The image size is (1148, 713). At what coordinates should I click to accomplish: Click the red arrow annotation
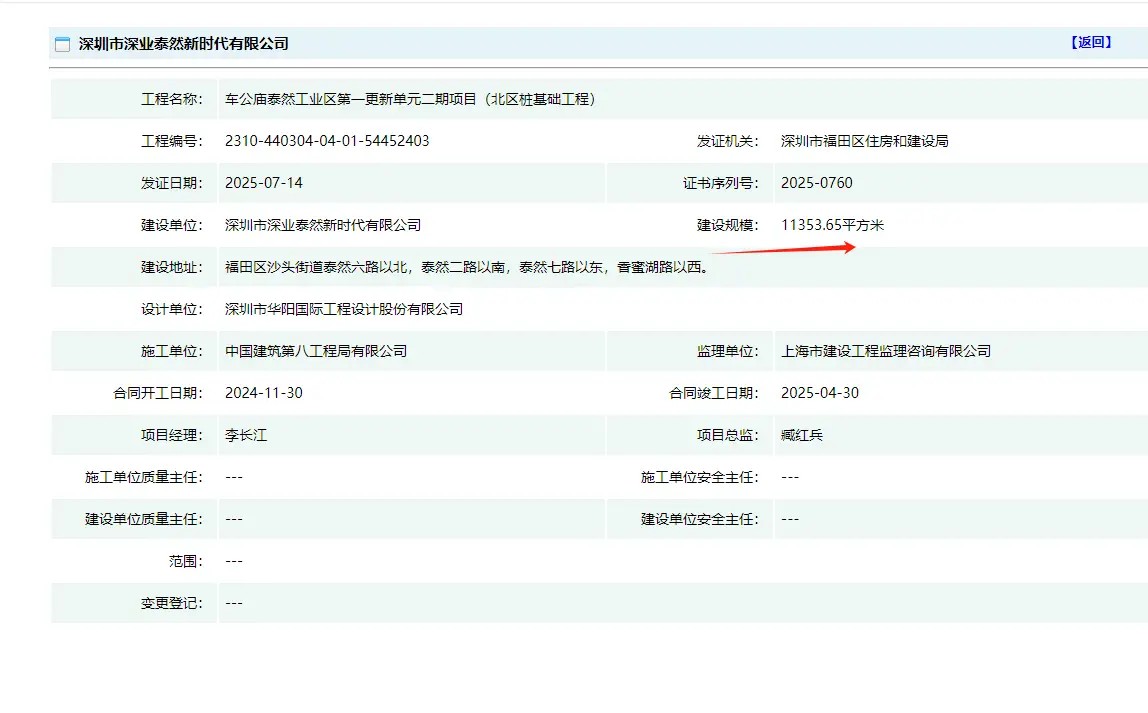coord(784,249)
